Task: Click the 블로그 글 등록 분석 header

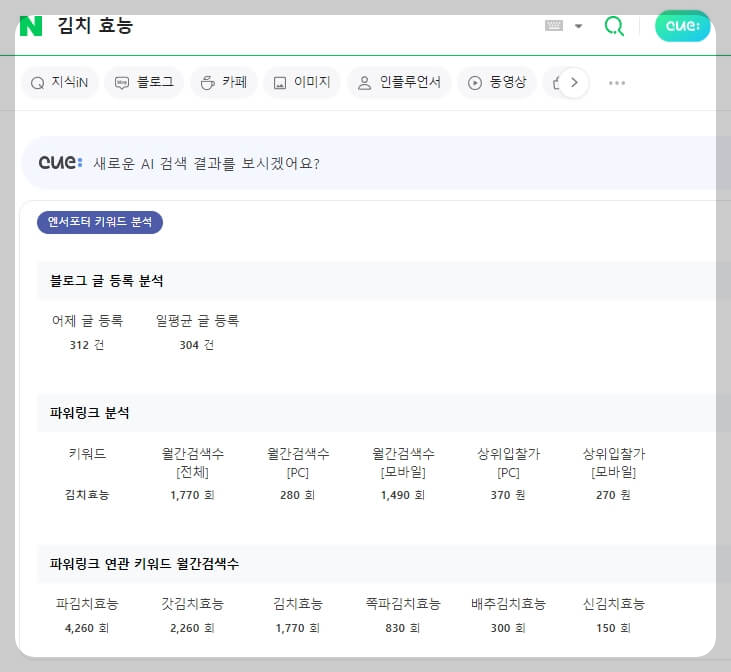Action: click(106, 281)
